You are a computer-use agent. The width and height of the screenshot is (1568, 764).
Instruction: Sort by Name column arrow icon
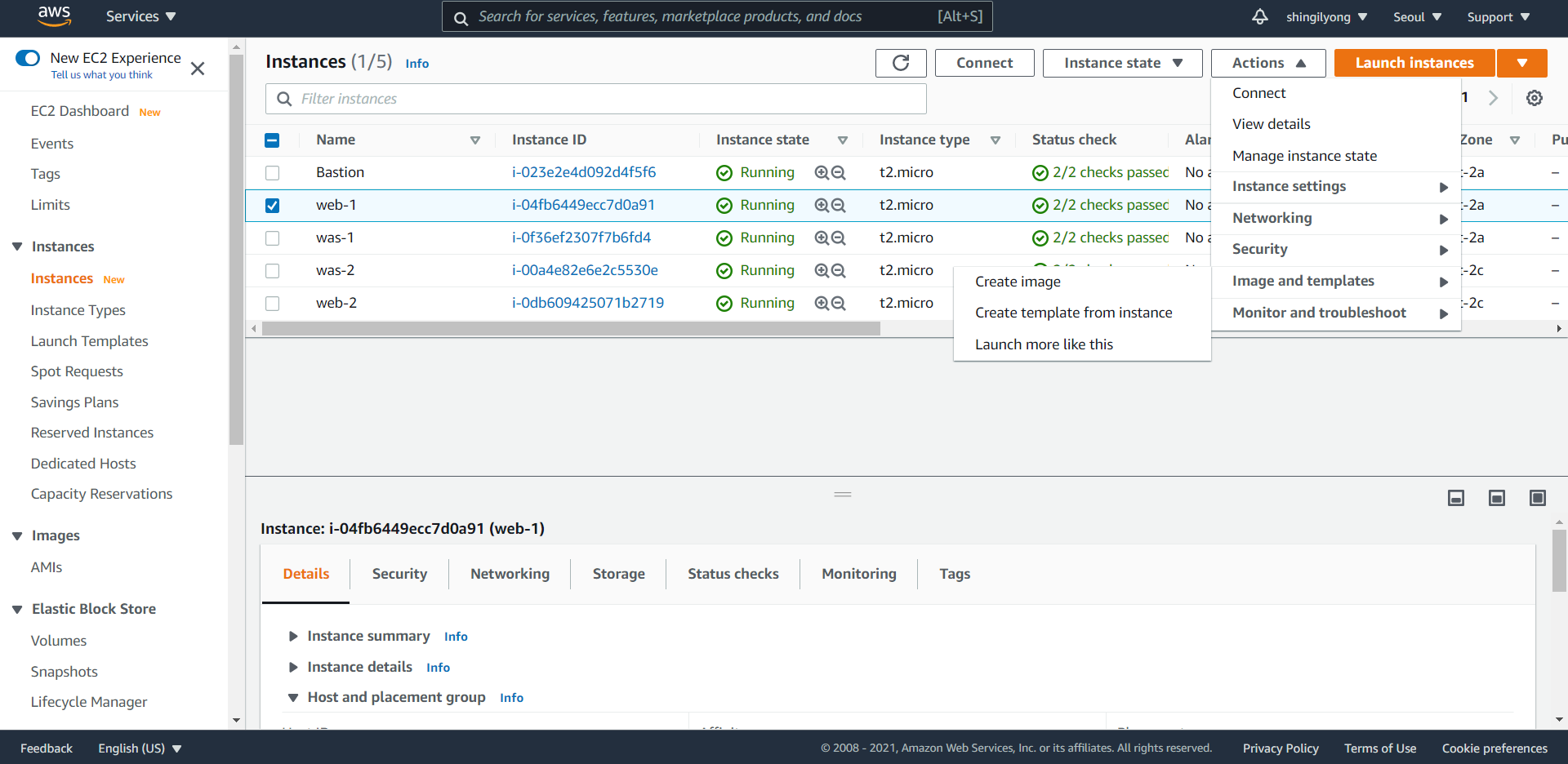click(475, 140)
